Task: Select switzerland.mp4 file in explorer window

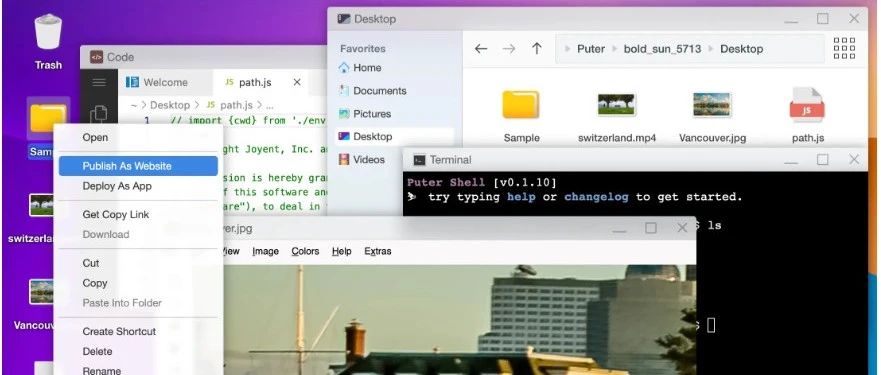Action: tap(617, 116)
